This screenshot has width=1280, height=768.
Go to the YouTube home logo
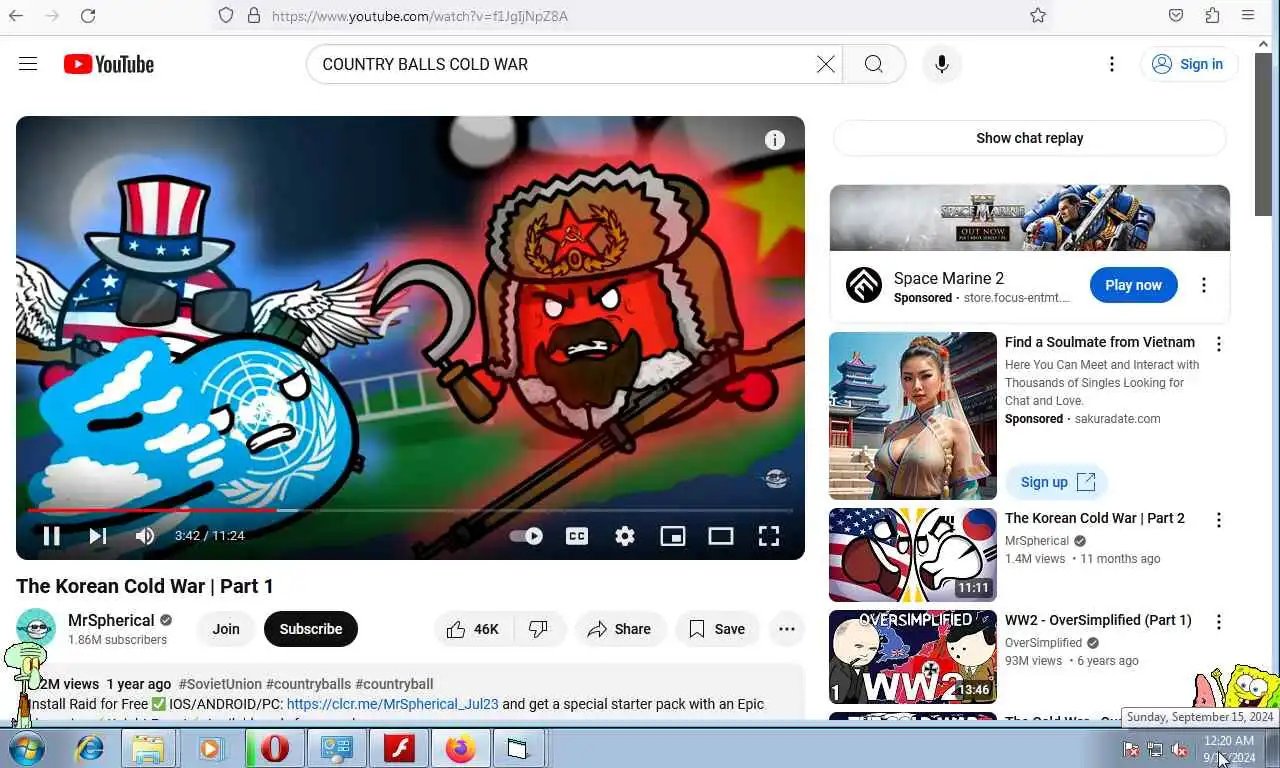tap(109, 64)
